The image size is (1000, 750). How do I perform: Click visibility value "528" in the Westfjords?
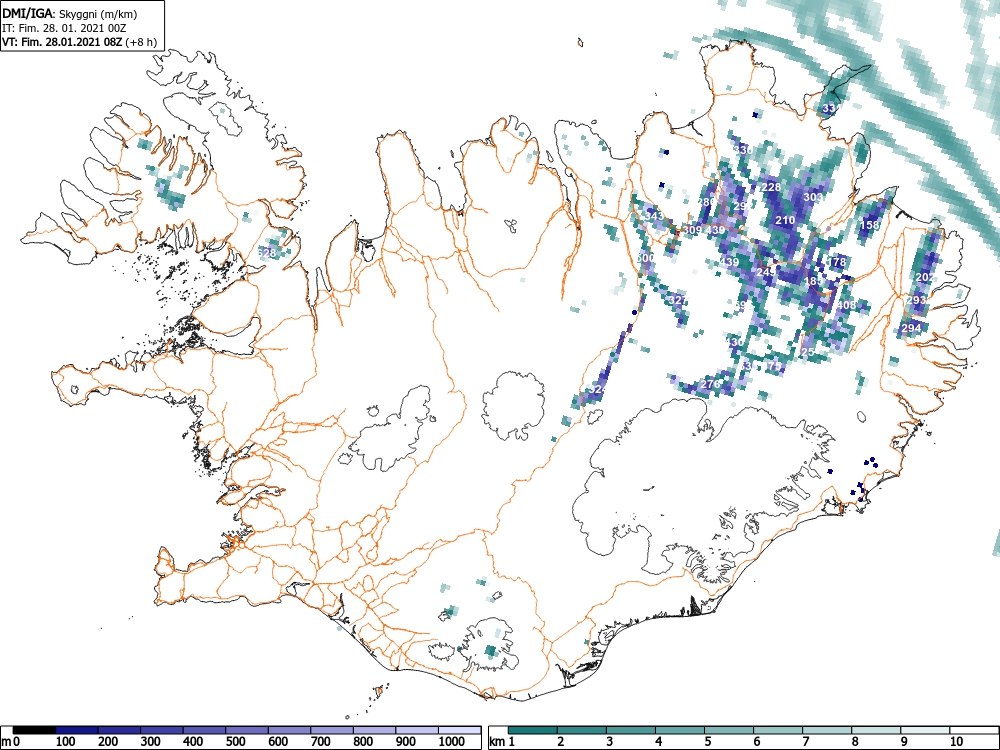pyautogui.click(x=267, y=253)
